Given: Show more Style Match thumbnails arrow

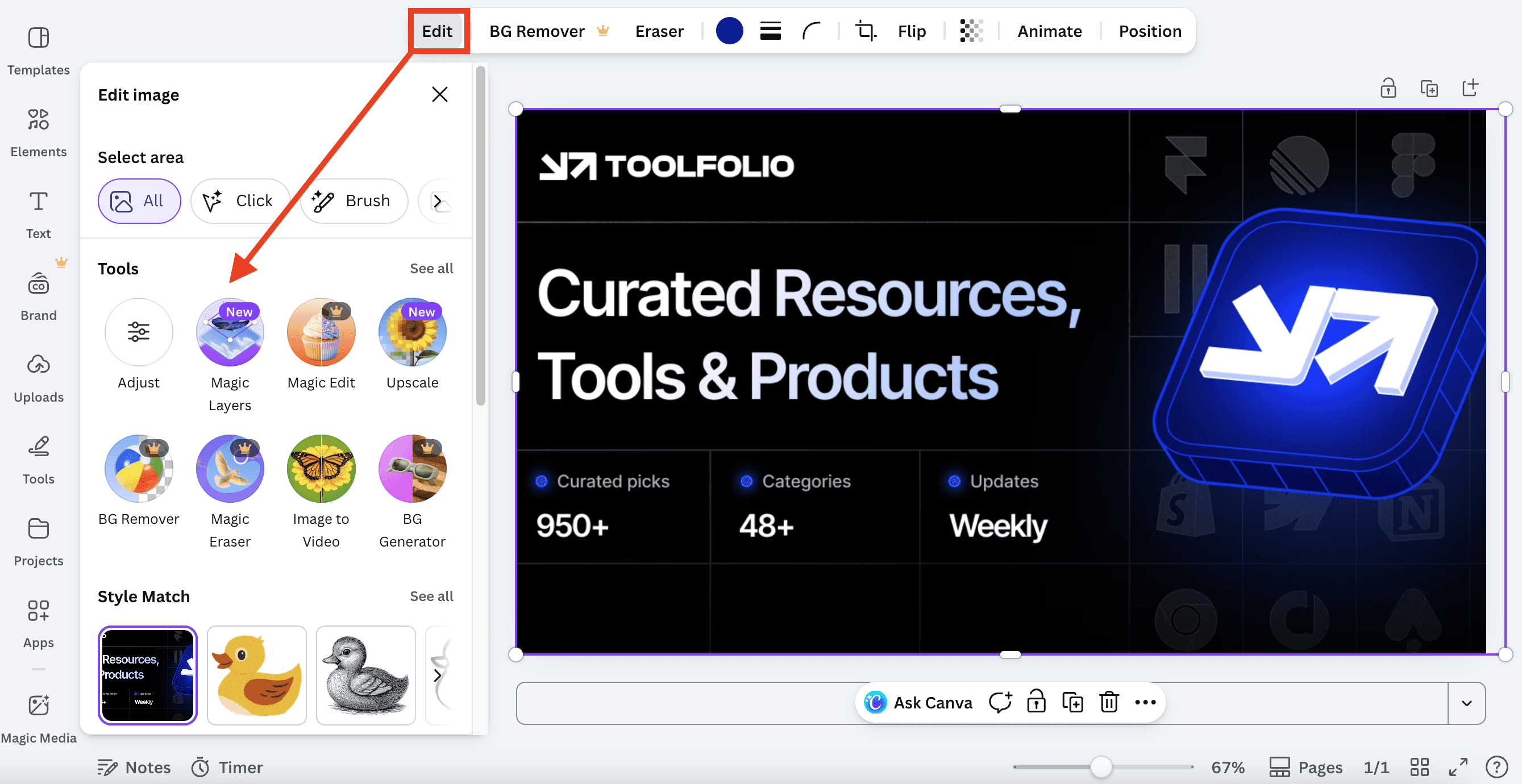Looking at the screenshot, I should 438,675.
